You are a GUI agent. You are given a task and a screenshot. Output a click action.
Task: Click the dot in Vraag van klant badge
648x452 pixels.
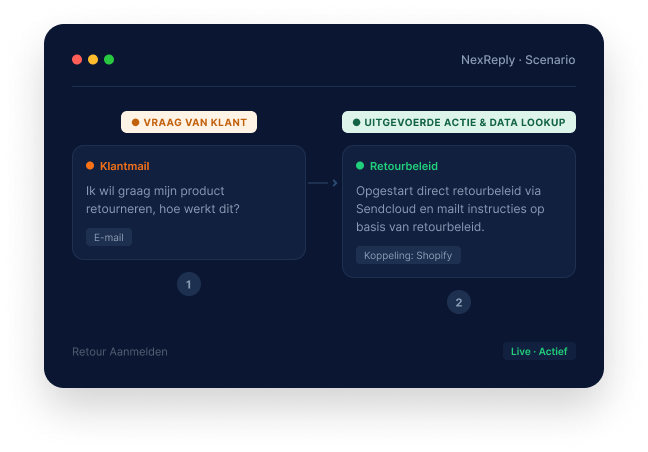click(x=136, y=122)
